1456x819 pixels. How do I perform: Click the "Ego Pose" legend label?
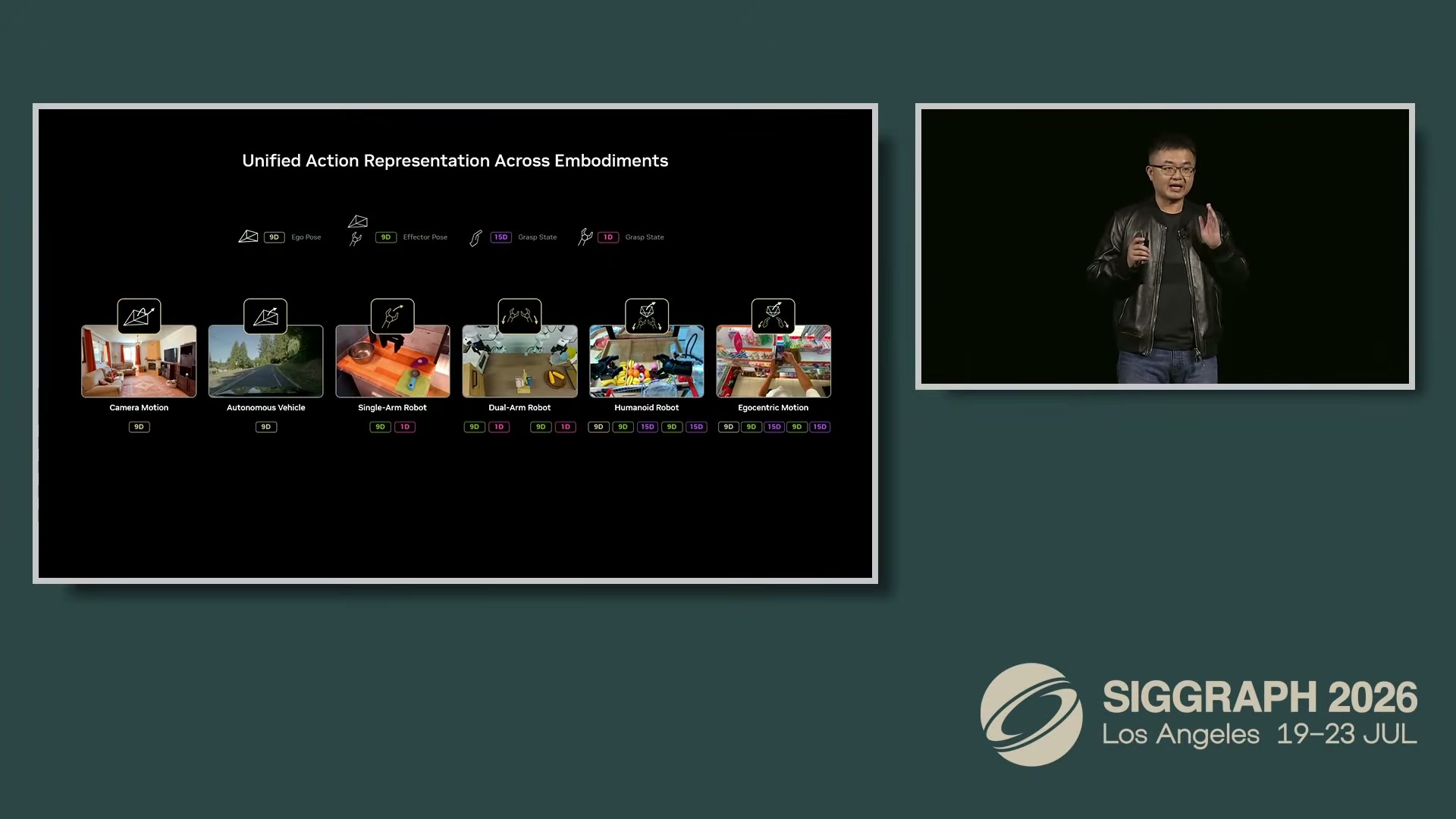pos(306,237)
